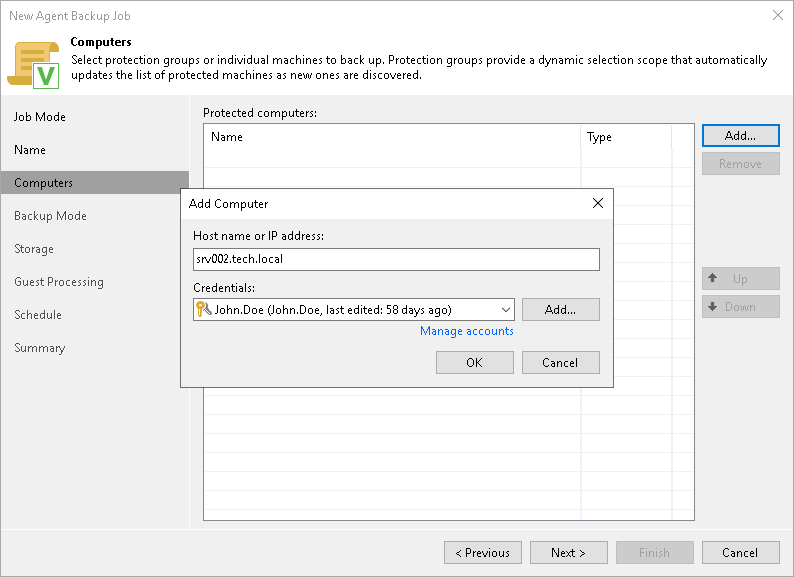The image size is (794, 577).
Task: Click the key icon beside John.Doe credentials
Action: [203, 310]
